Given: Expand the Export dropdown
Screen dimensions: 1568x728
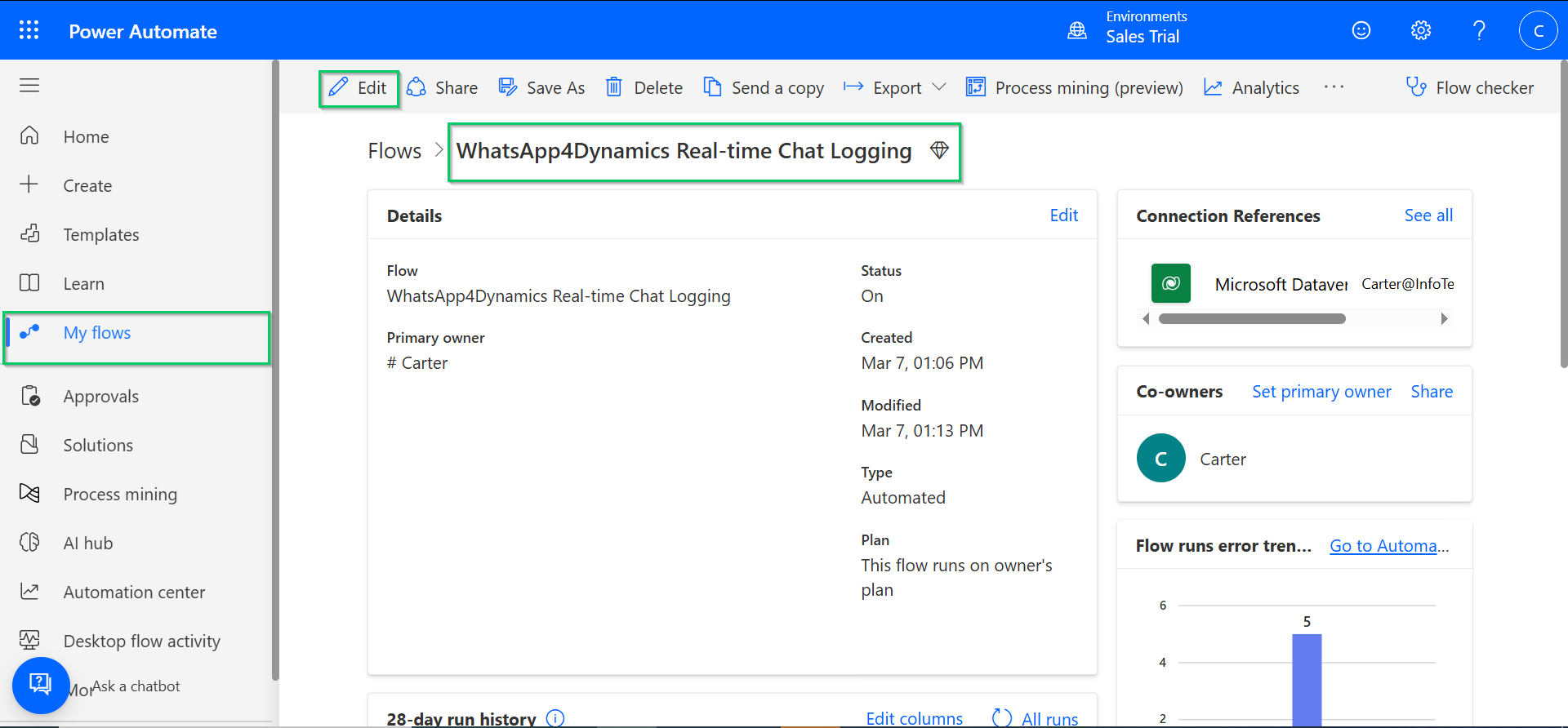Looking at the screenshot, I should click(939, 87).
